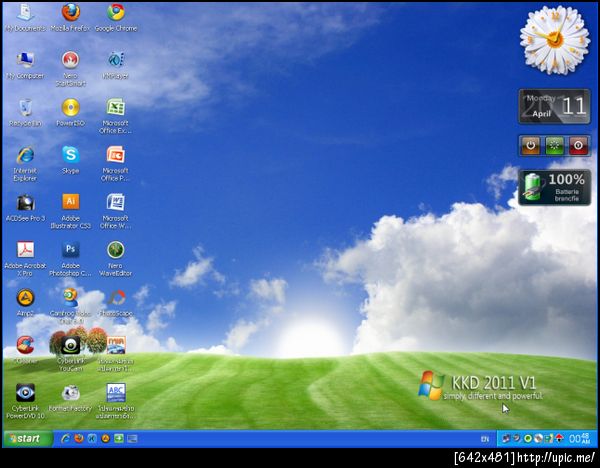Click Show Desktop in Quick Launch
The height and width of the screenshot is (468, 600).
coord(132,439)
